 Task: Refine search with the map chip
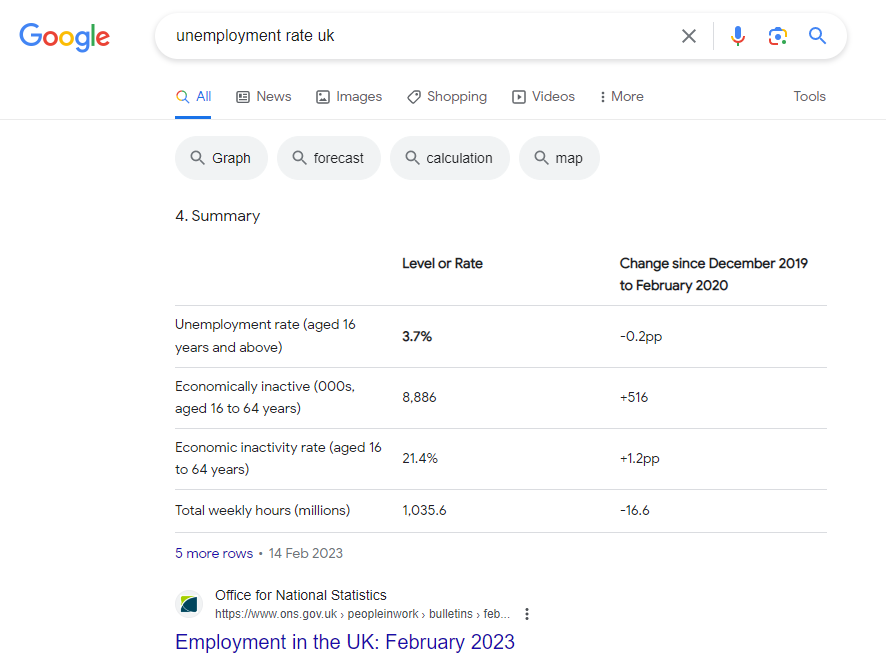tap(559, 158)
